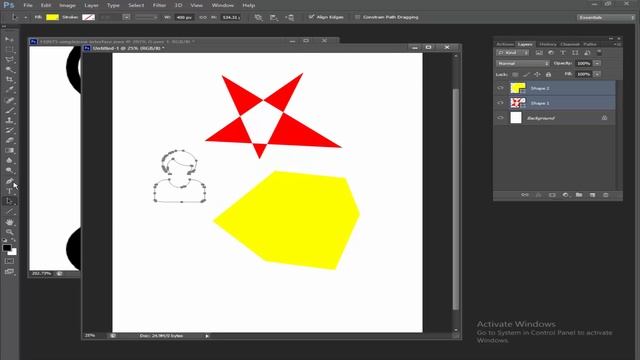This screenshot has width=640, height=360.
Task: Toggle lock transparent pixels
Action: 516,74
